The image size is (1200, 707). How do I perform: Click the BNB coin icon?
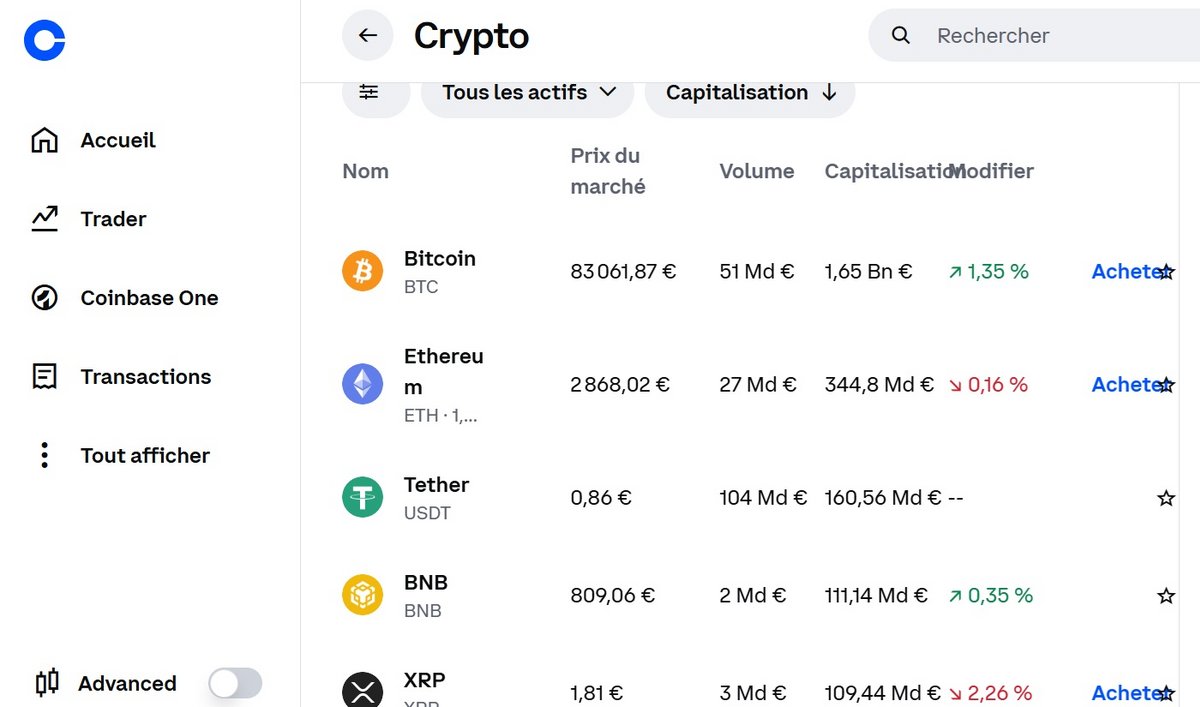pos(362,595)
